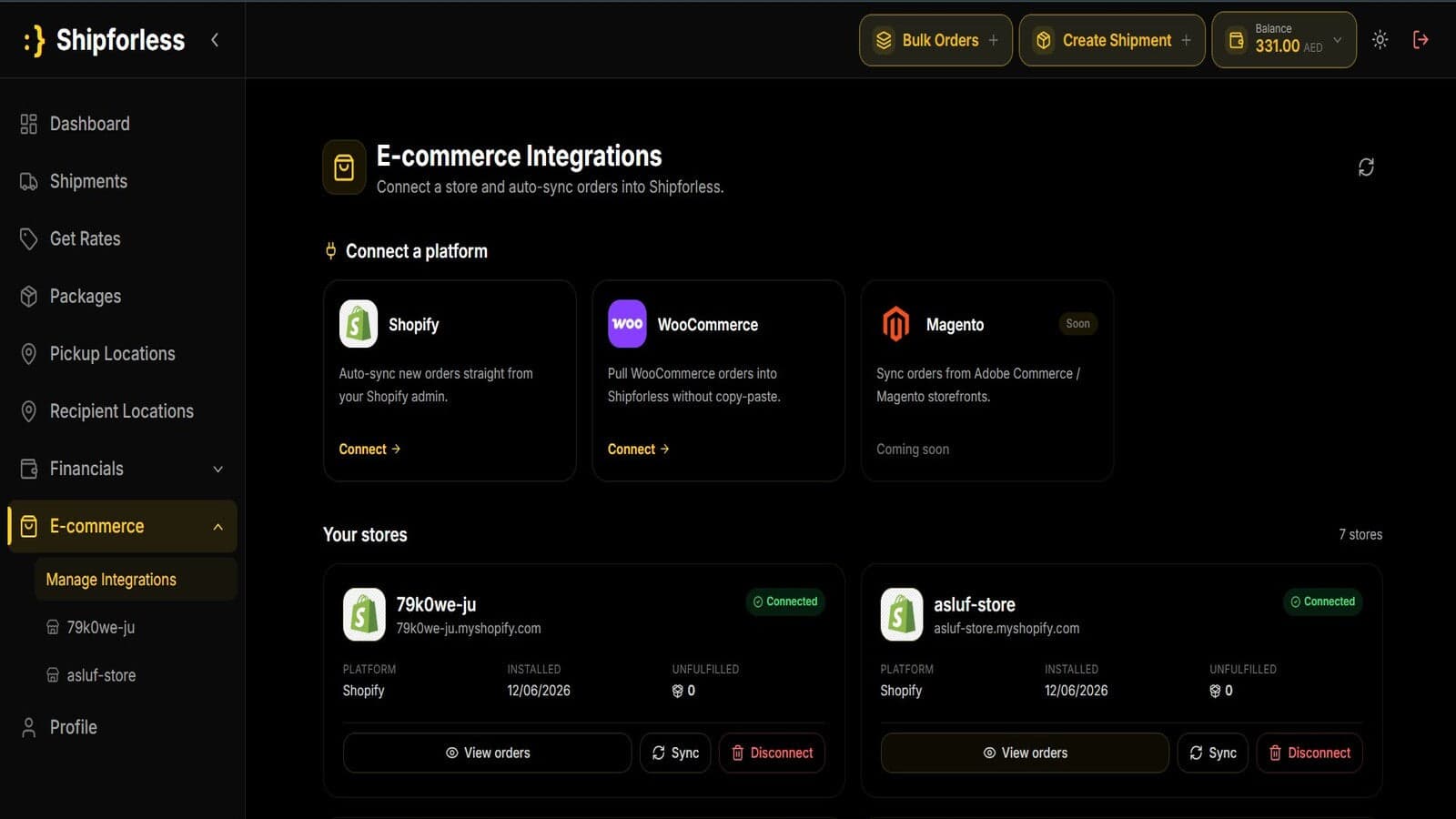
Task: Click the Get Rates tag icon
Action: 29,238
